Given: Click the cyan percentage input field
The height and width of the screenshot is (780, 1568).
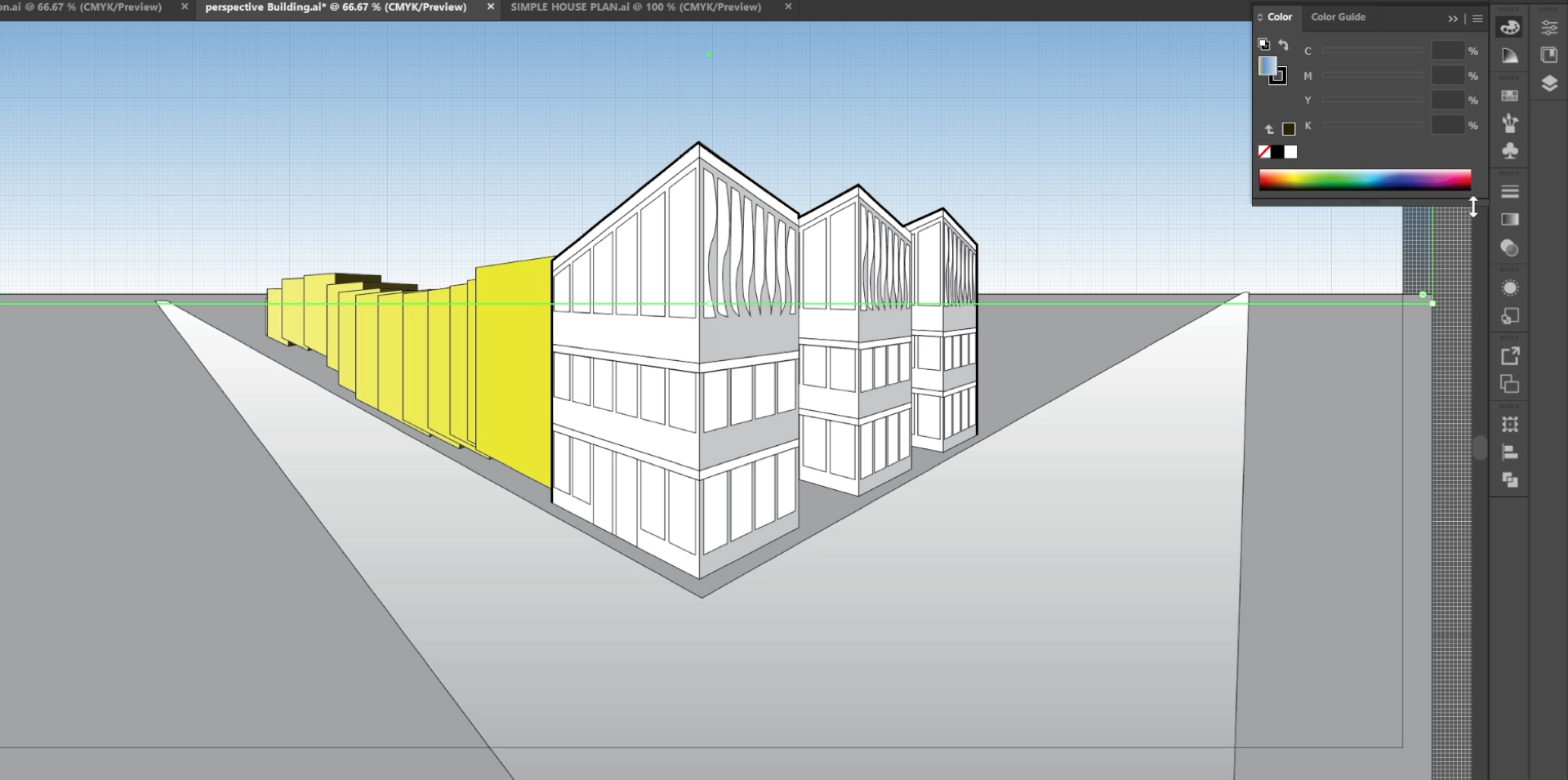Looking at the screenshot, I should click(1447, 51).
